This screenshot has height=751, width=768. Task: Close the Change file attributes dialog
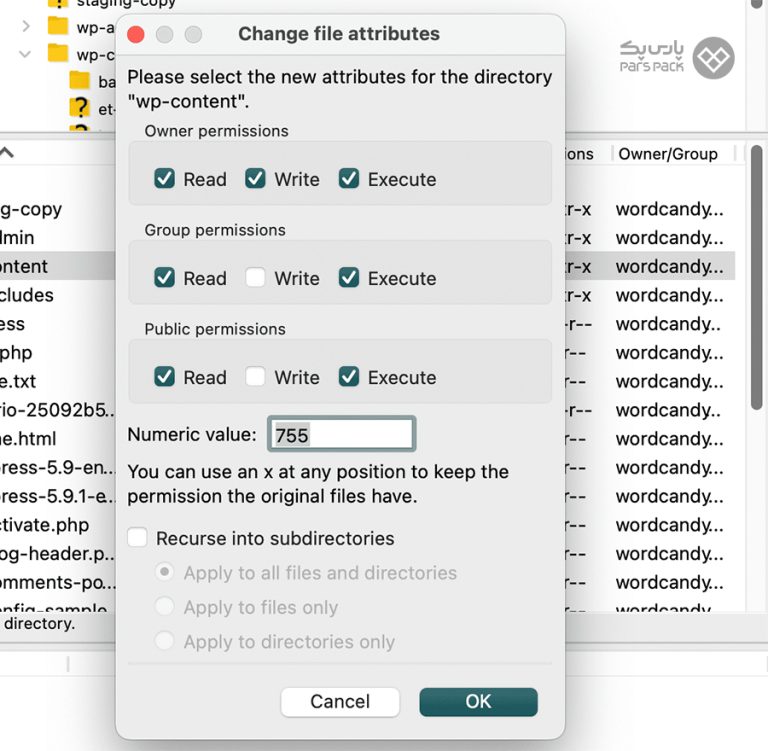(136, 35)
